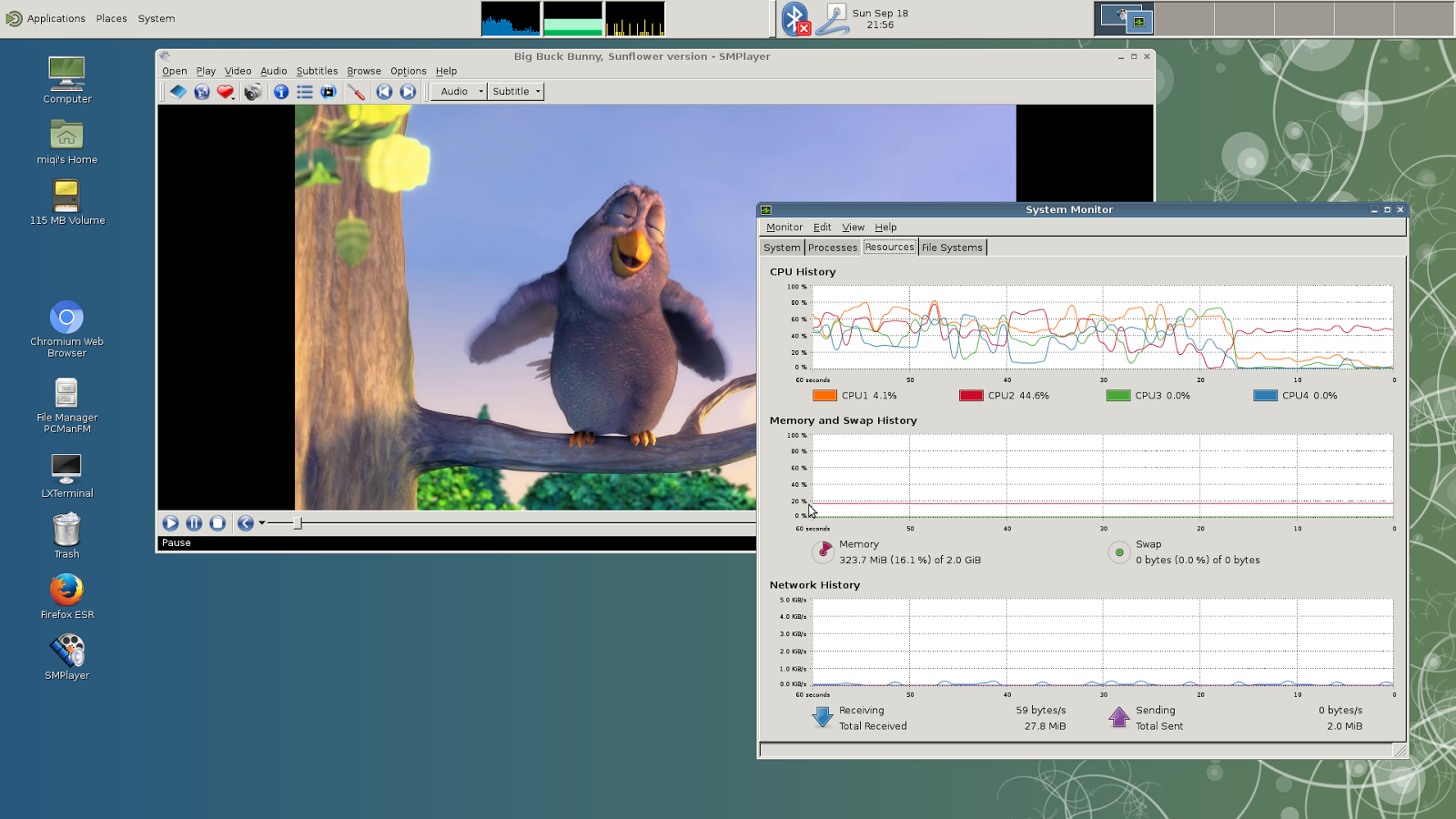The image size is (1456, 819).
Task: Click the blue CPU load graph applet
Action: tap(511, 19)
